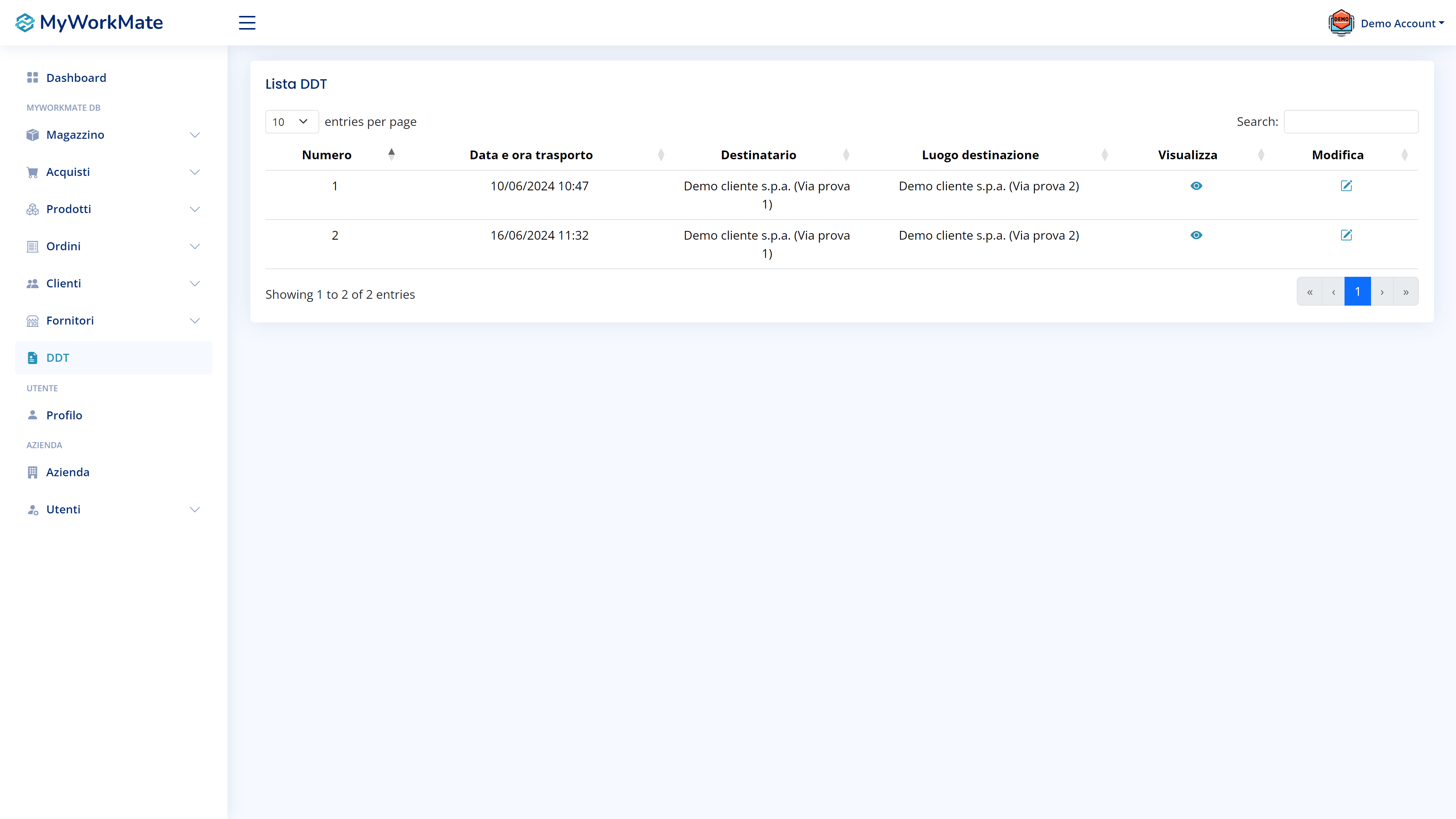
Task: Open the edit icon for DDT 1
Action: (x=1346, y=186)
